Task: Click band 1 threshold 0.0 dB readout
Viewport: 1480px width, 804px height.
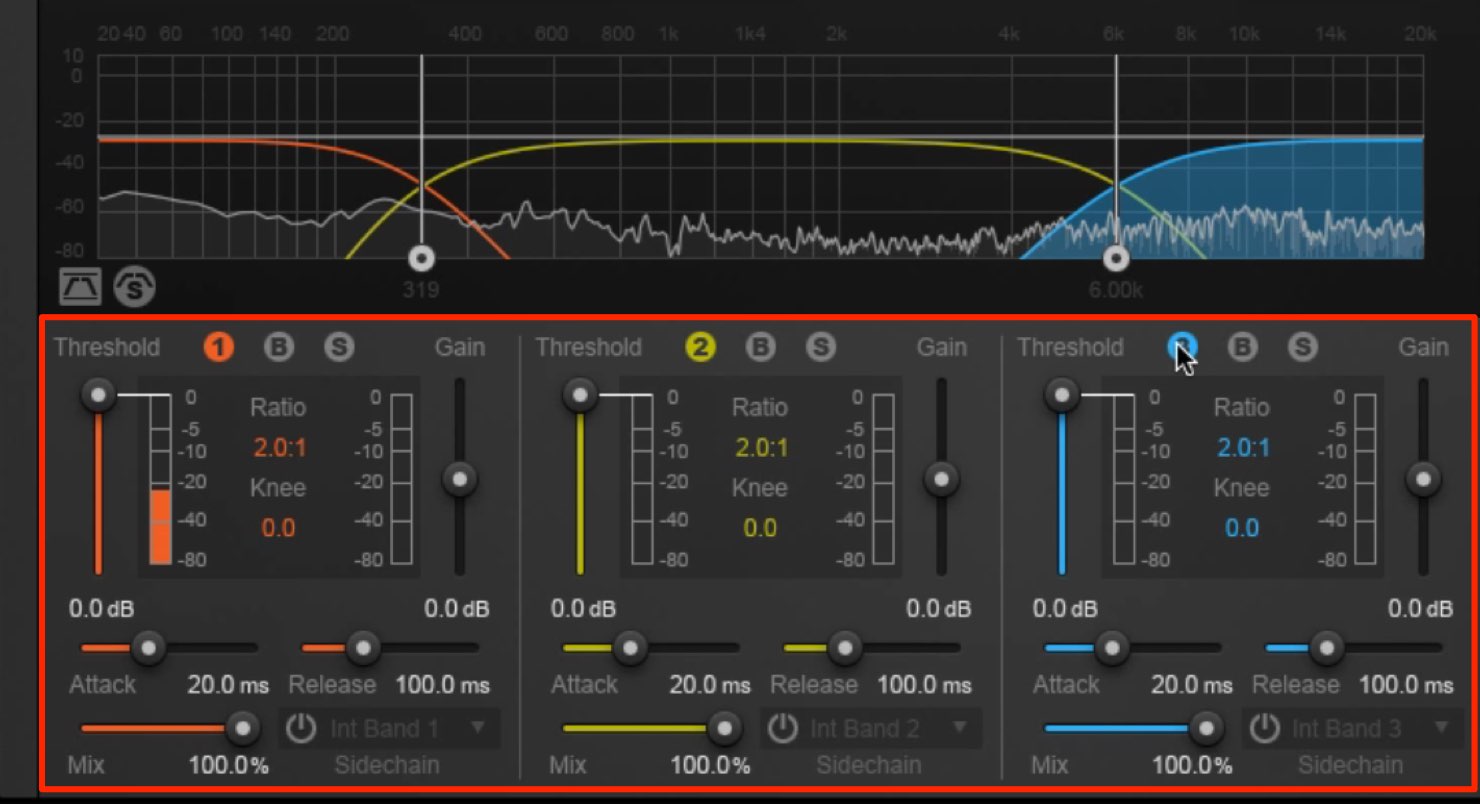Action: pyautogui.click(x=101, y=608)
